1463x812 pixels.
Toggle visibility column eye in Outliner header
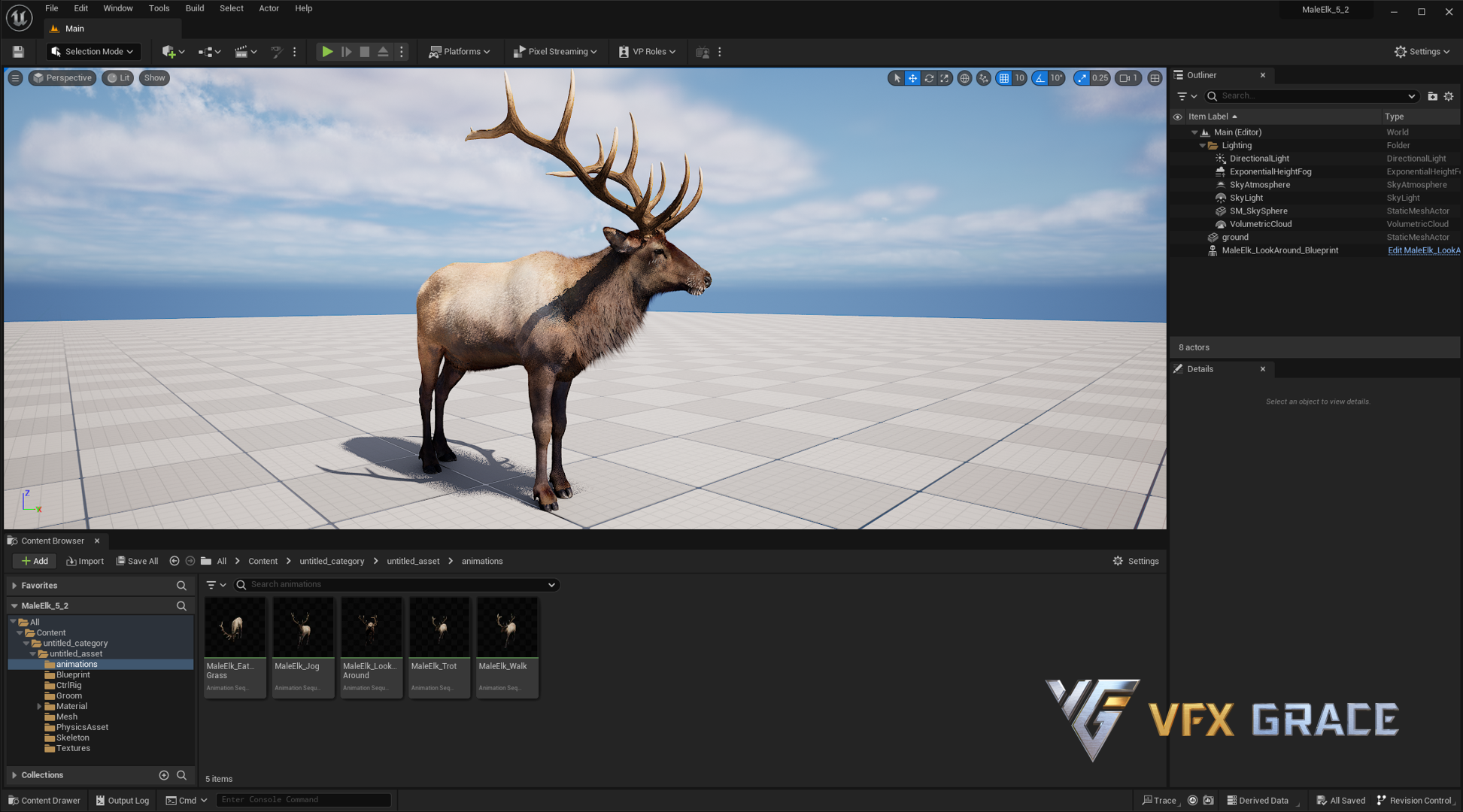click(x=1178, y=117)
